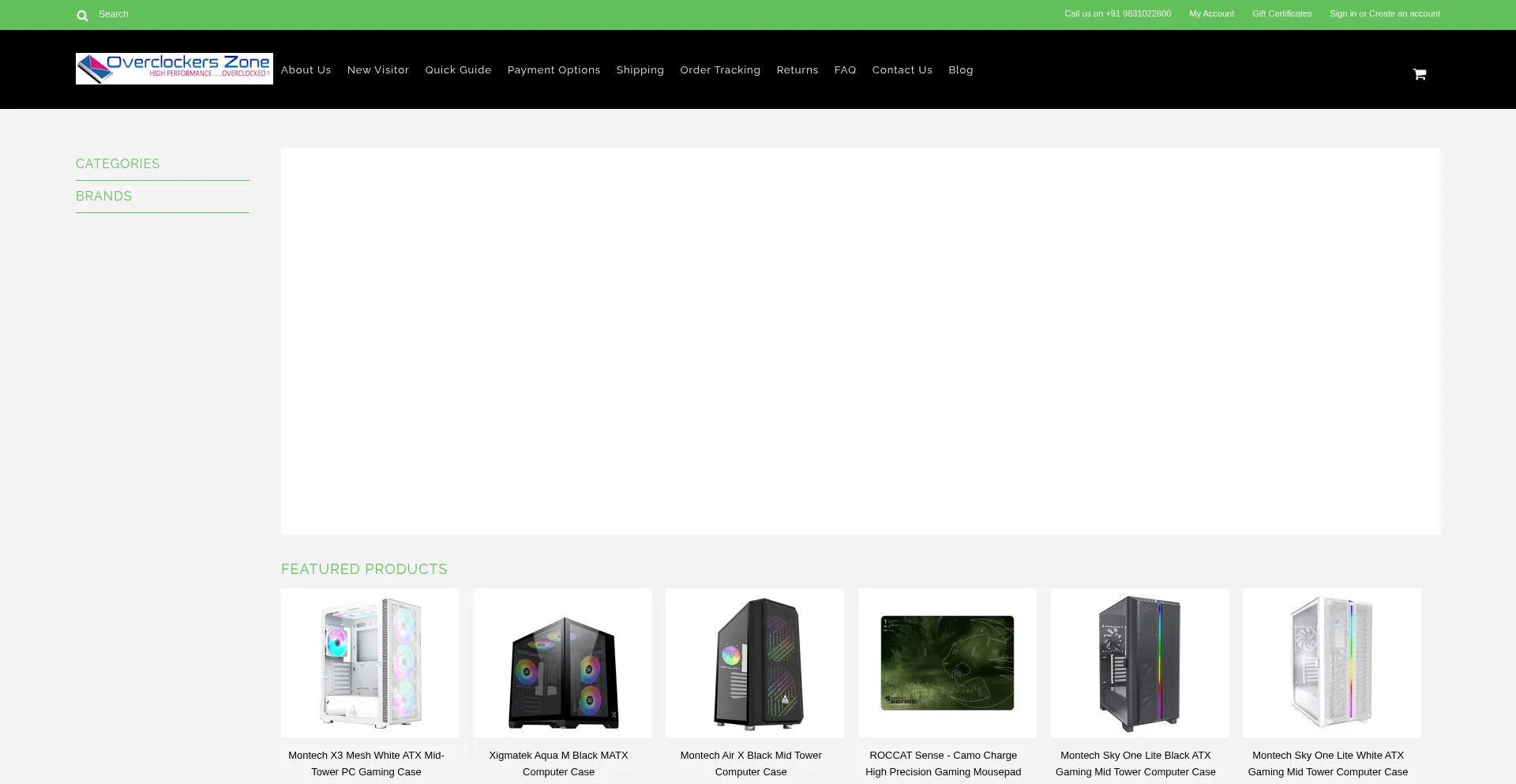This screenshot has height=784, width=1516.
Task: Click the Sign in link
Action: 1342,13
